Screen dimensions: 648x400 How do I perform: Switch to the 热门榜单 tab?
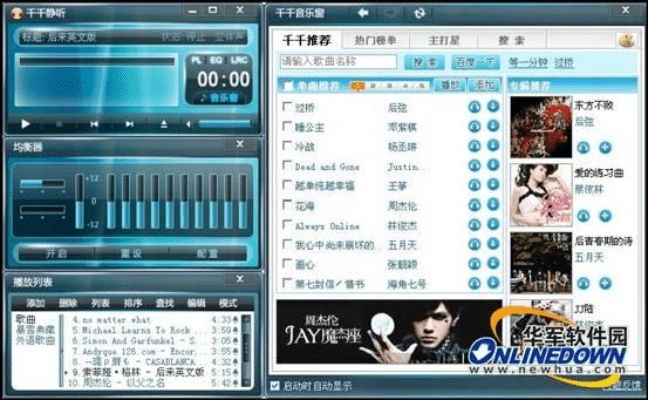coord(374,41)
